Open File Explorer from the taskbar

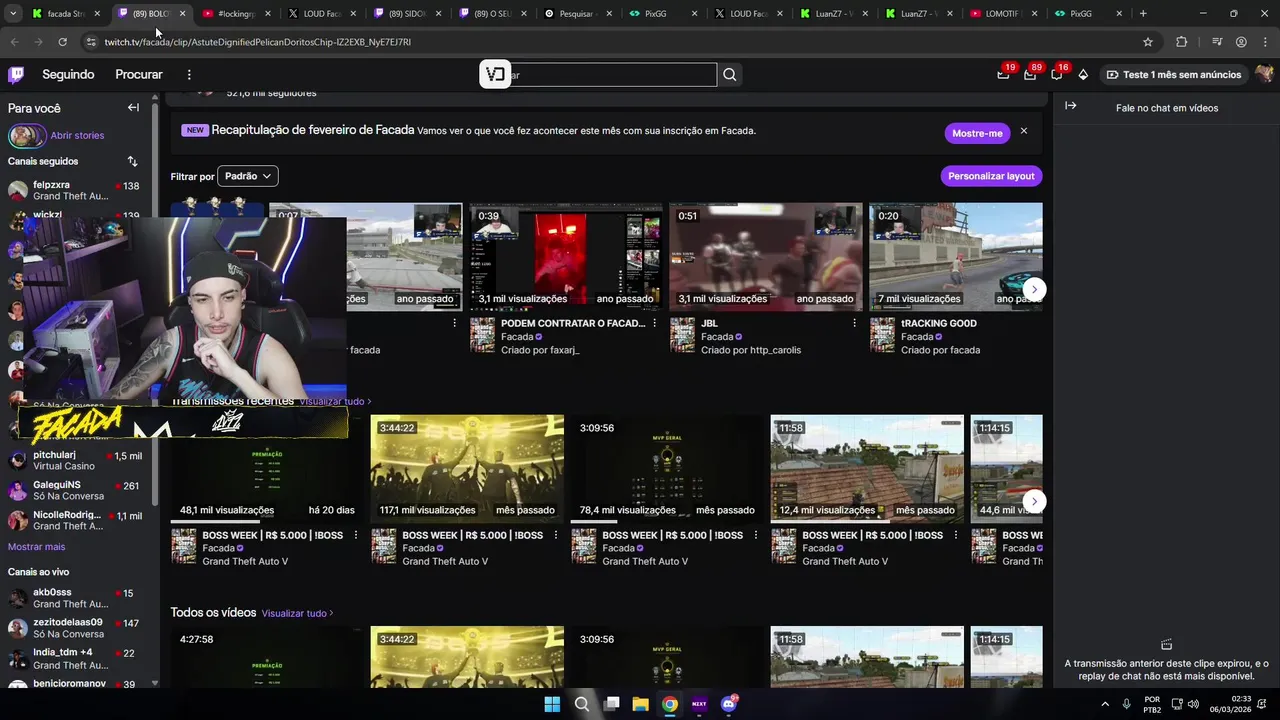click(640, 704)
